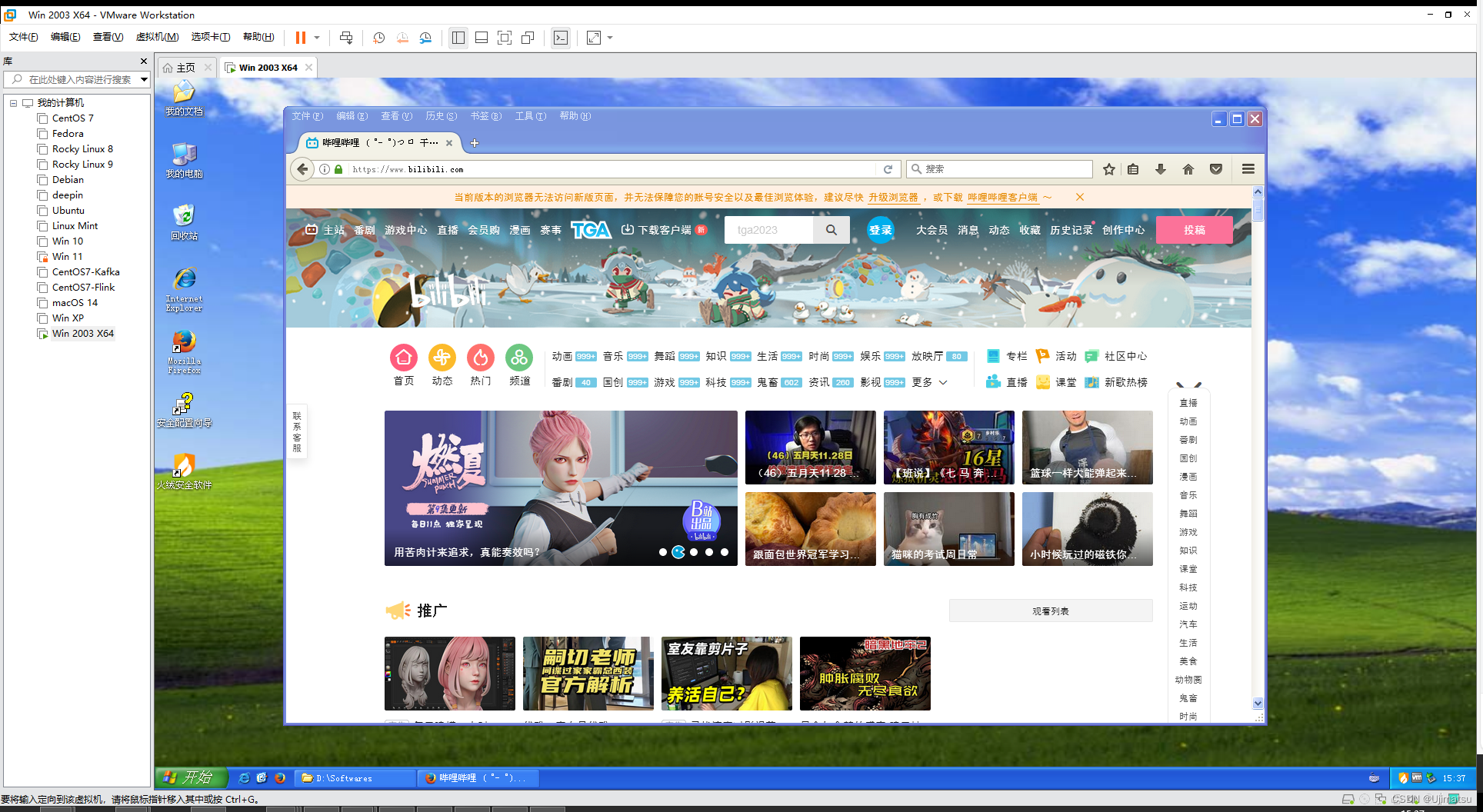Select the 回收站 recycle bin icon

pyautogui.click(x=185, y=222)
